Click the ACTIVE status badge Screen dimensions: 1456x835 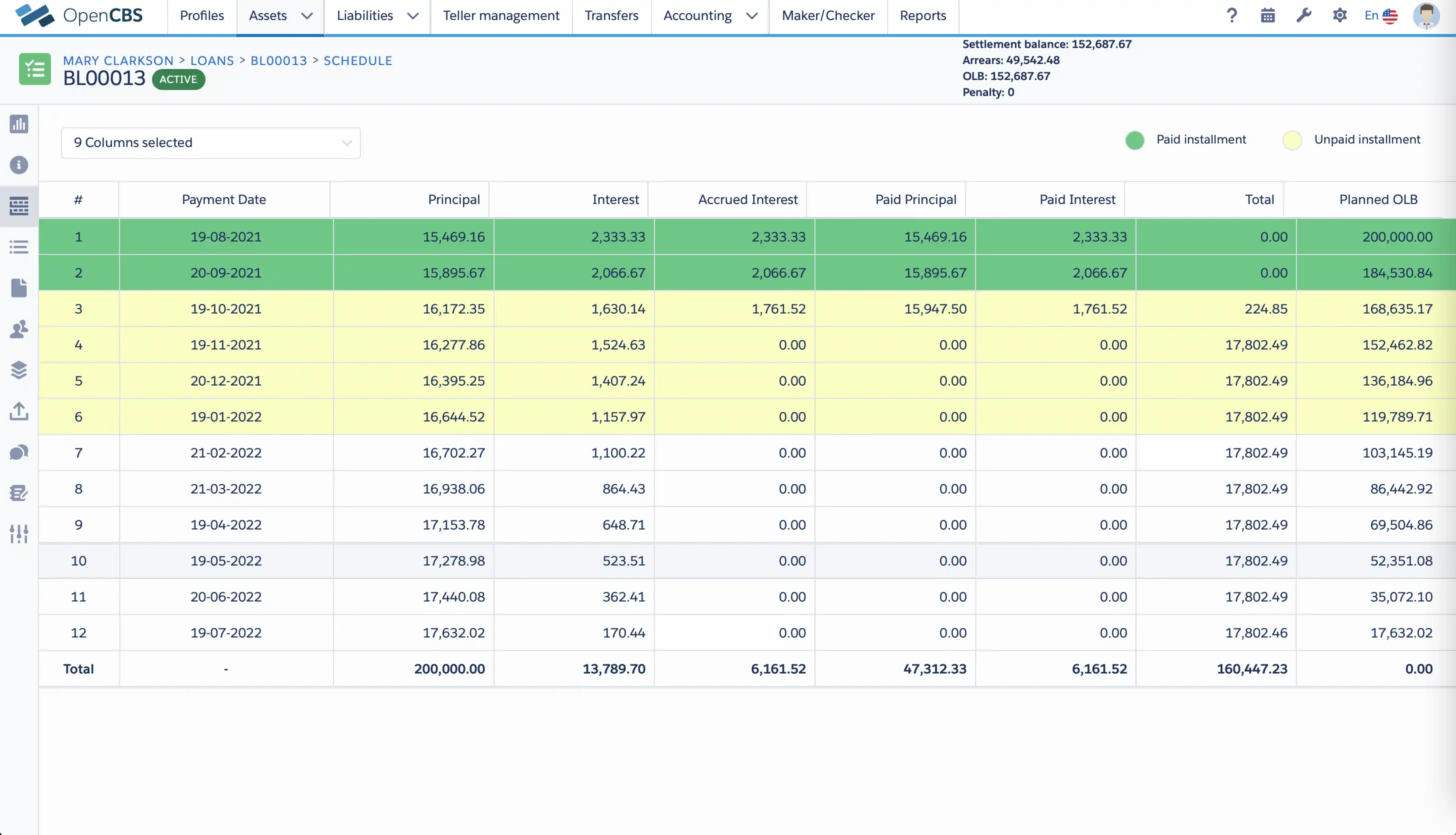(178, 79)
